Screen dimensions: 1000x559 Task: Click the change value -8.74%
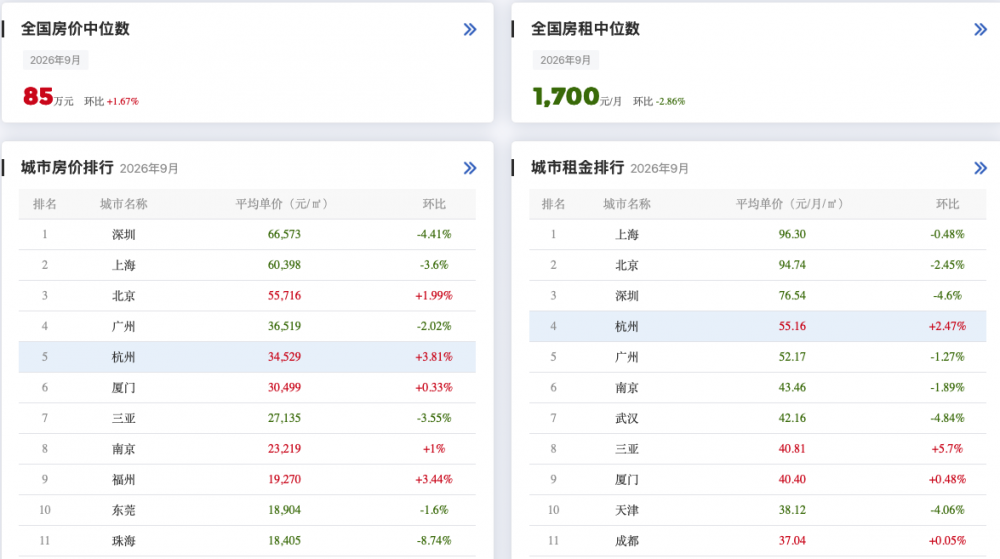pyautogui.click(x=434, y=541)
